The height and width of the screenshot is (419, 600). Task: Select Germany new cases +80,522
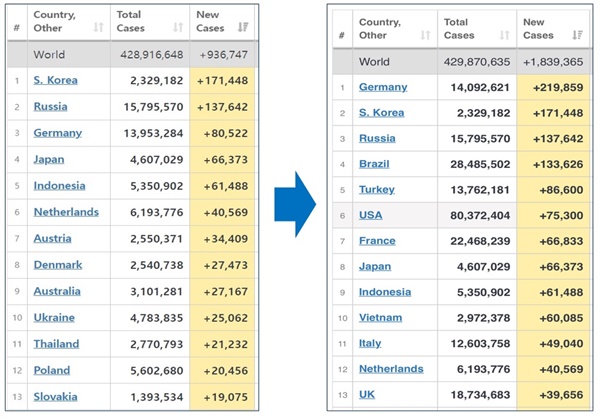(x=226, y=134)
